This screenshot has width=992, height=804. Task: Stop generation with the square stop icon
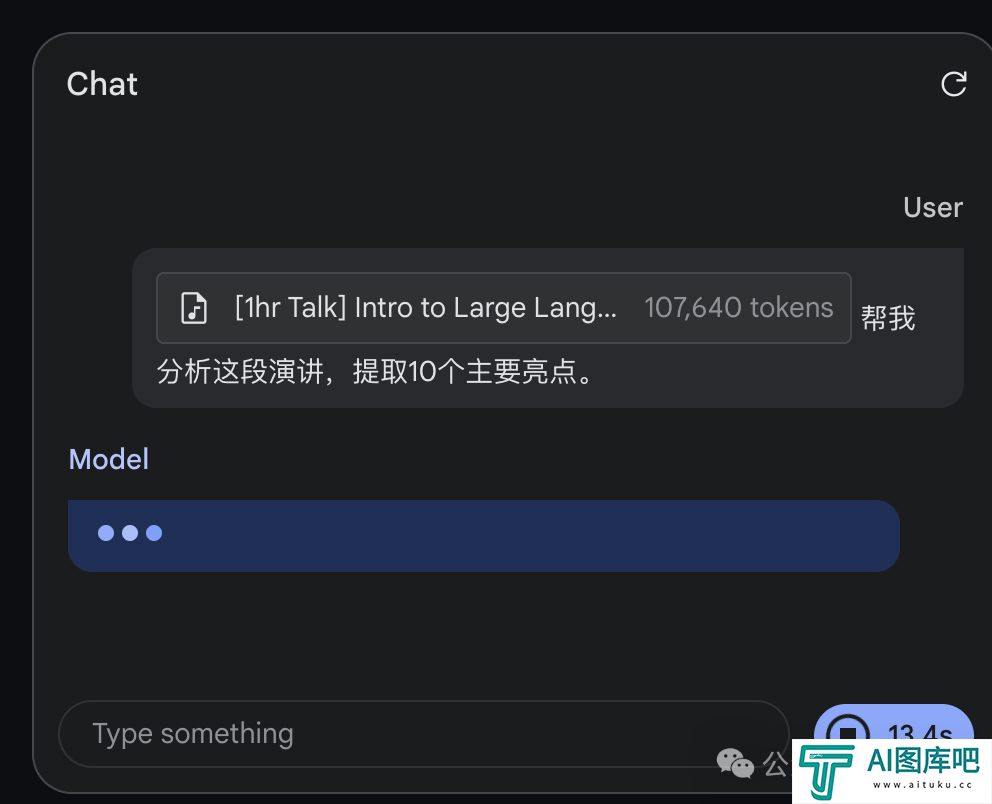pos(848,731)
